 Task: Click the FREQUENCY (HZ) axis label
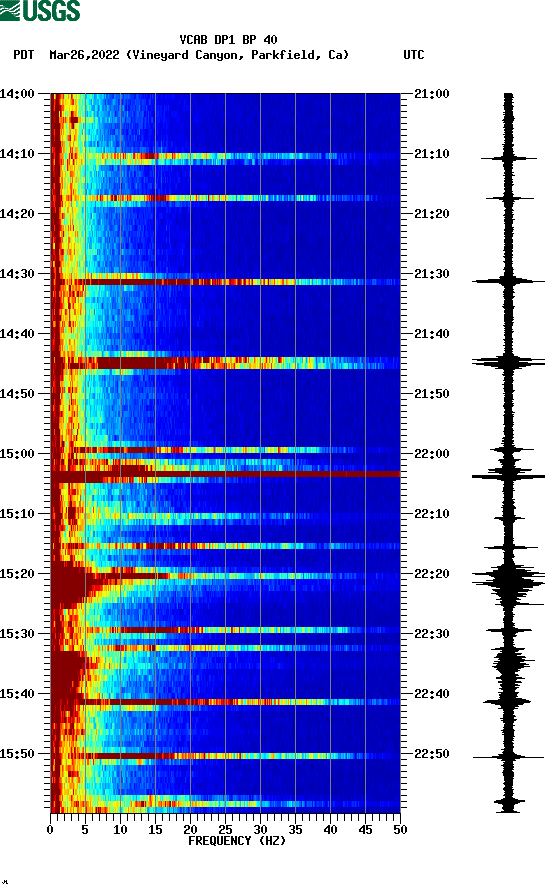pyautogui.click(x=237, y=841)
